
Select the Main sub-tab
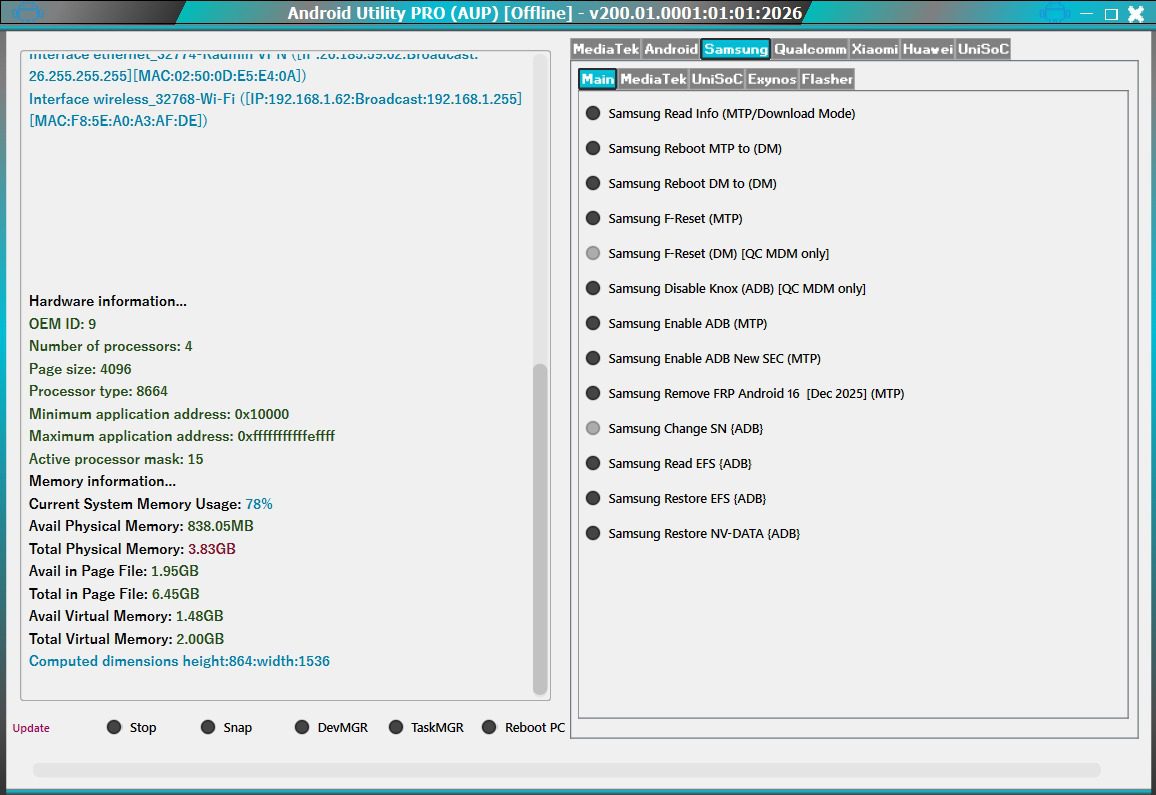tap(597, 80)
